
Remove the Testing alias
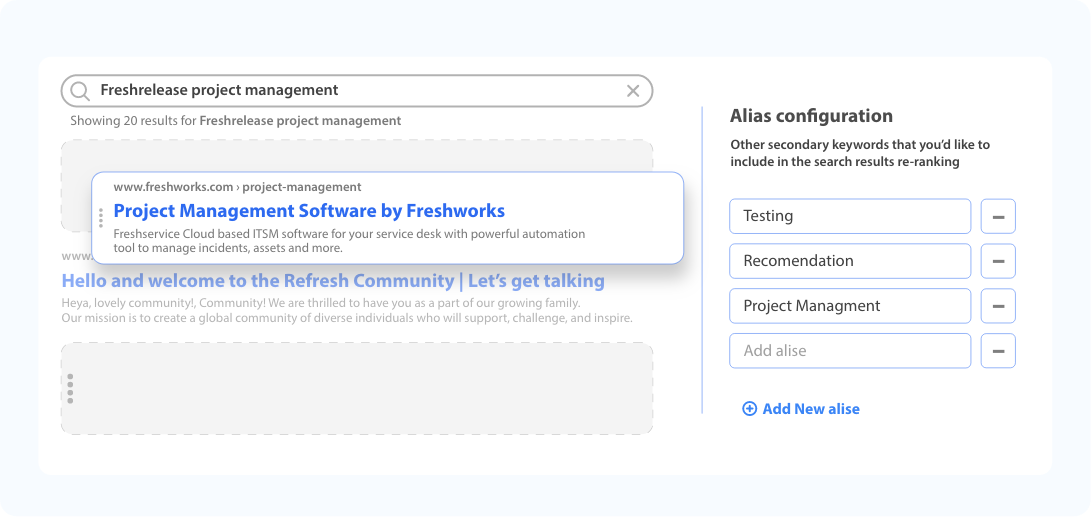(998, 216)
